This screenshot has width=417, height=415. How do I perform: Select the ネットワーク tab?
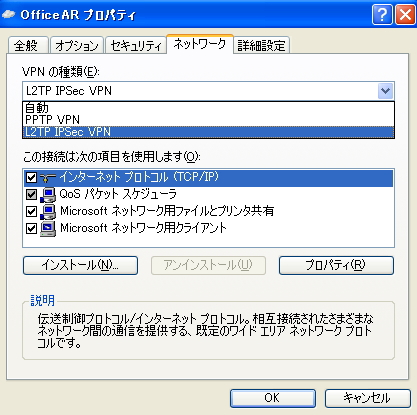click(x=200, y=44)
